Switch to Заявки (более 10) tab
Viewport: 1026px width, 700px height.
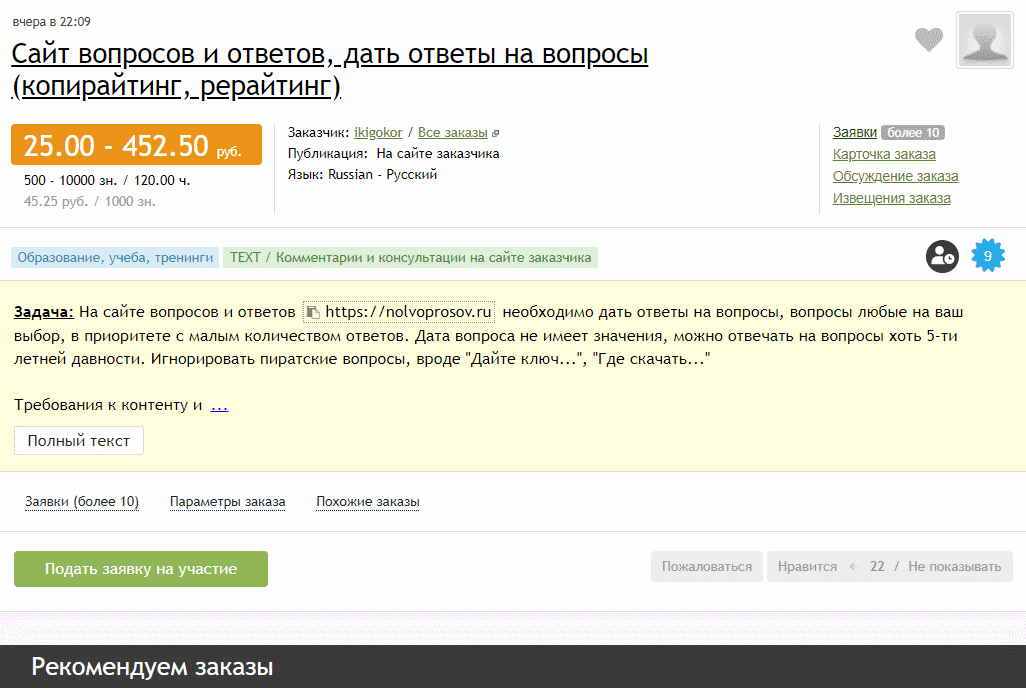(x=82, y=502)
